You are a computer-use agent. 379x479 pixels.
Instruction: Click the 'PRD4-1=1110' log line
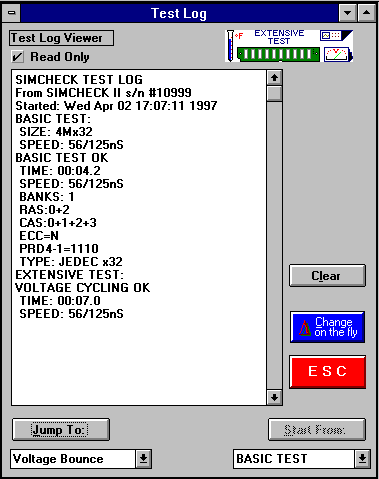click(x=59, y=249)
